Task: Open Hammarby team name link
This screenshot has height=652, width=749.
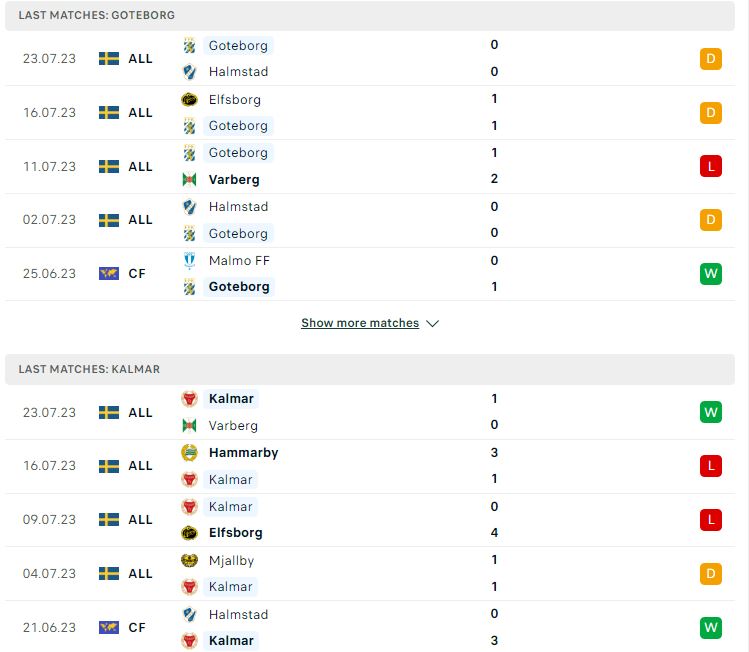Action: pyautogui.click(x=244, y=452)
